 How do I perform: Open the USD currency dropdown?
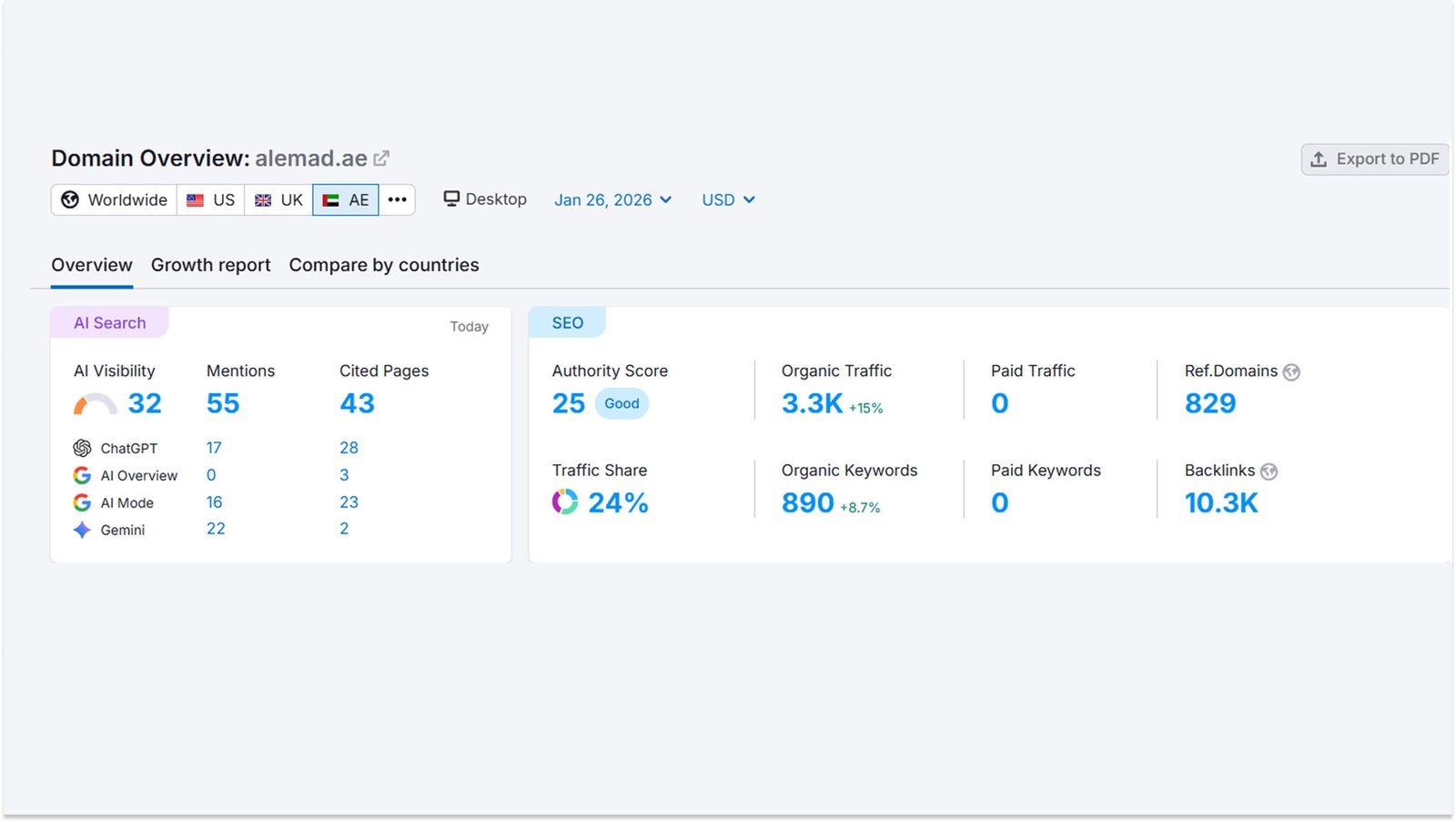point(726,199)
